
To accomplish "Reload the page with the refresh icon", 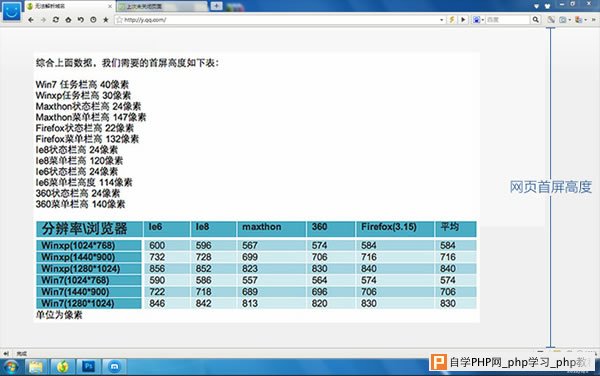I will 56,20.
